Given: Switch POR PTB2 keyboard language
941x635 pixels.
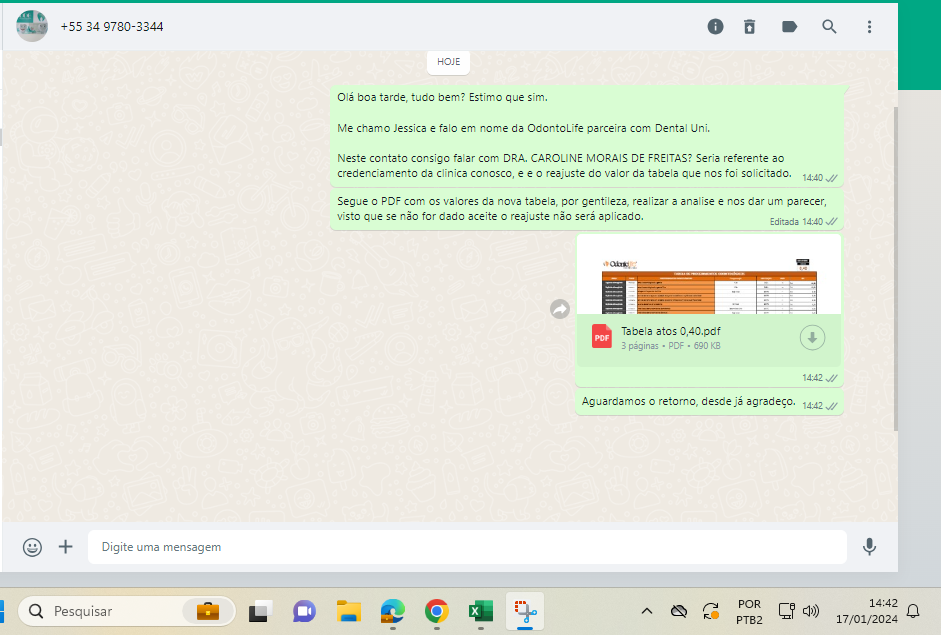Looking at the screenshot, I should tap(747, 611).
